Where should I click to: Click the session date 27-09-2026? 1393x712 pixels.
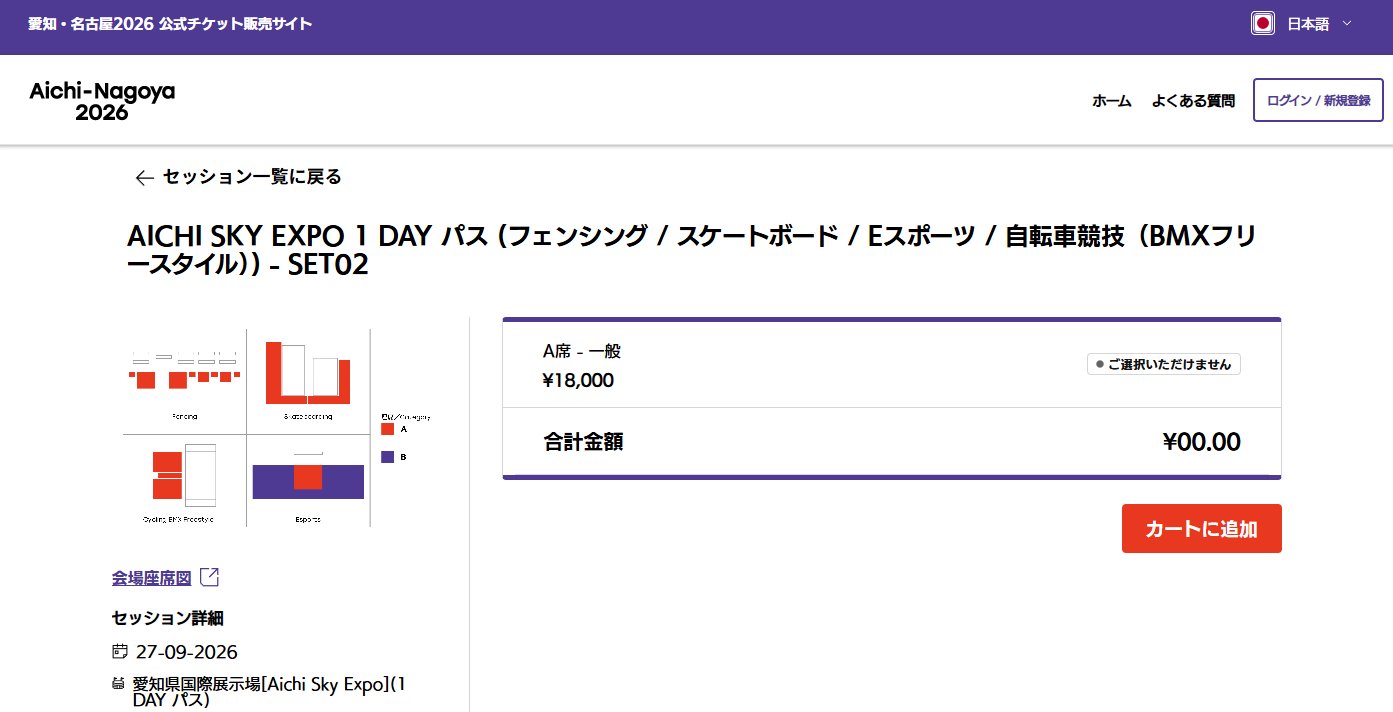187,652
